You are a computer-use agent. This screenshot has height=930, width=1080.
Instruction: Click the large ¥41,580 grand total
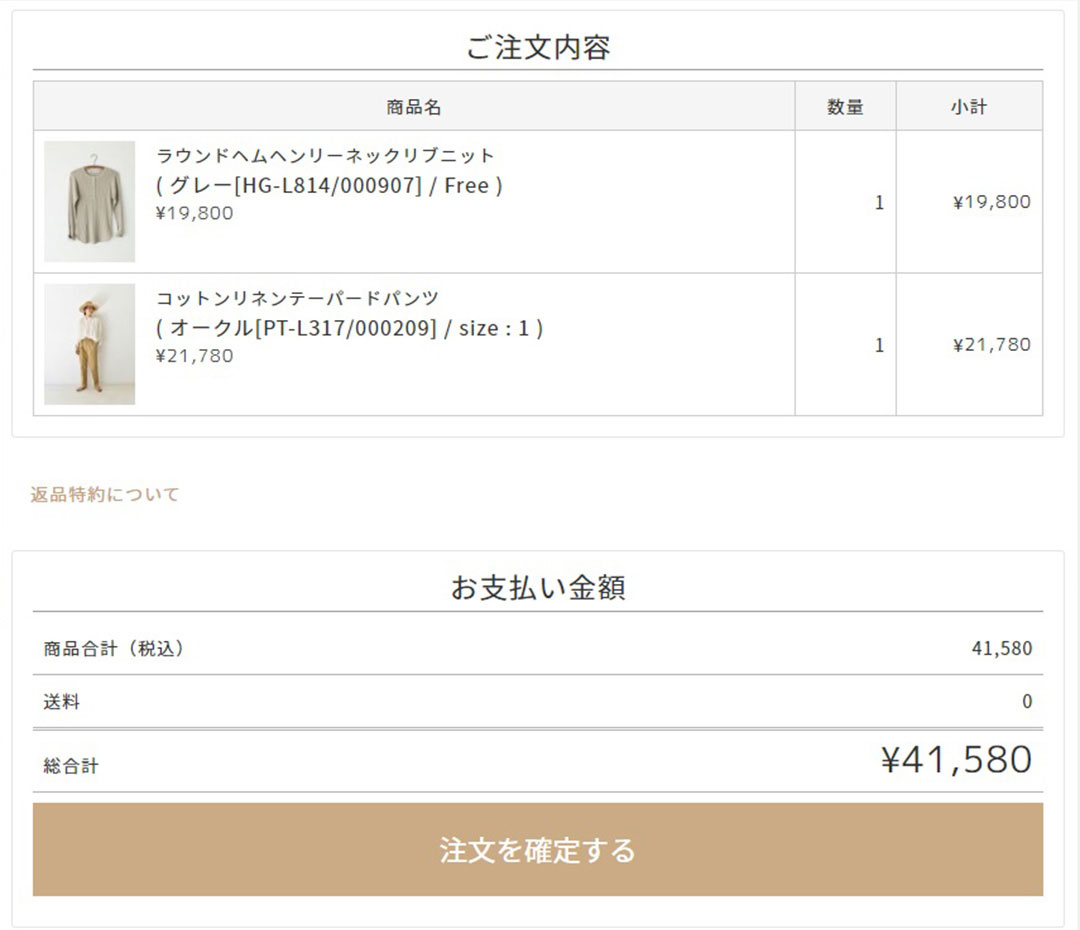[956, 760]
